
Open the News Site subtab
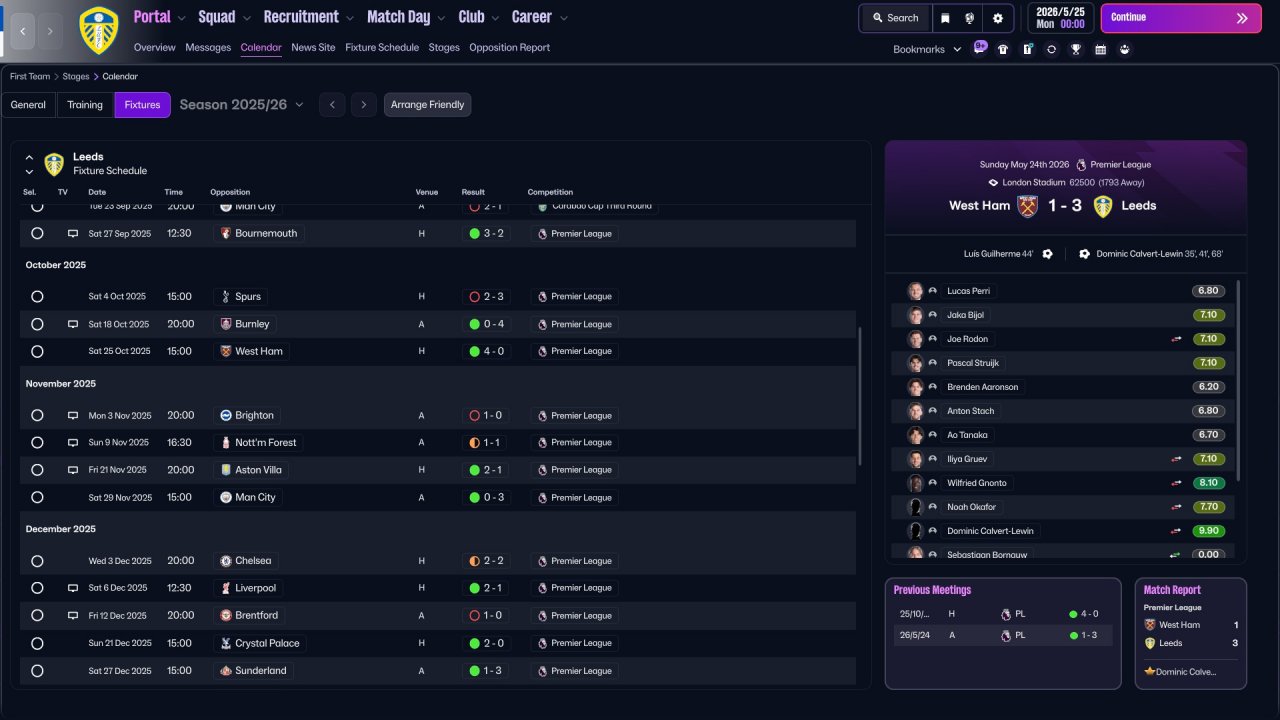(313, 47)
